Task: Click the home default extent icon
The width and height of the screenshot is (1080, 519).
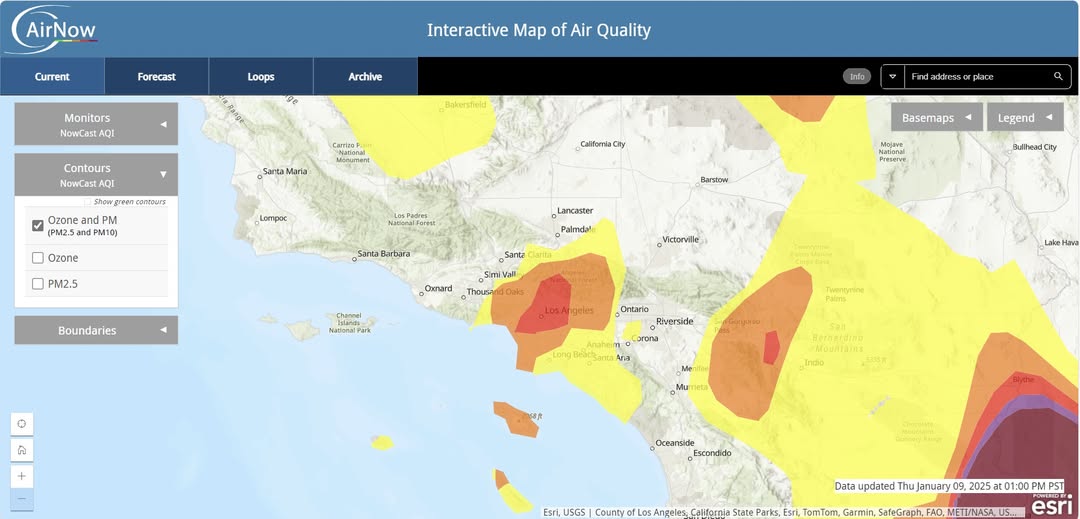Action: 22,450
